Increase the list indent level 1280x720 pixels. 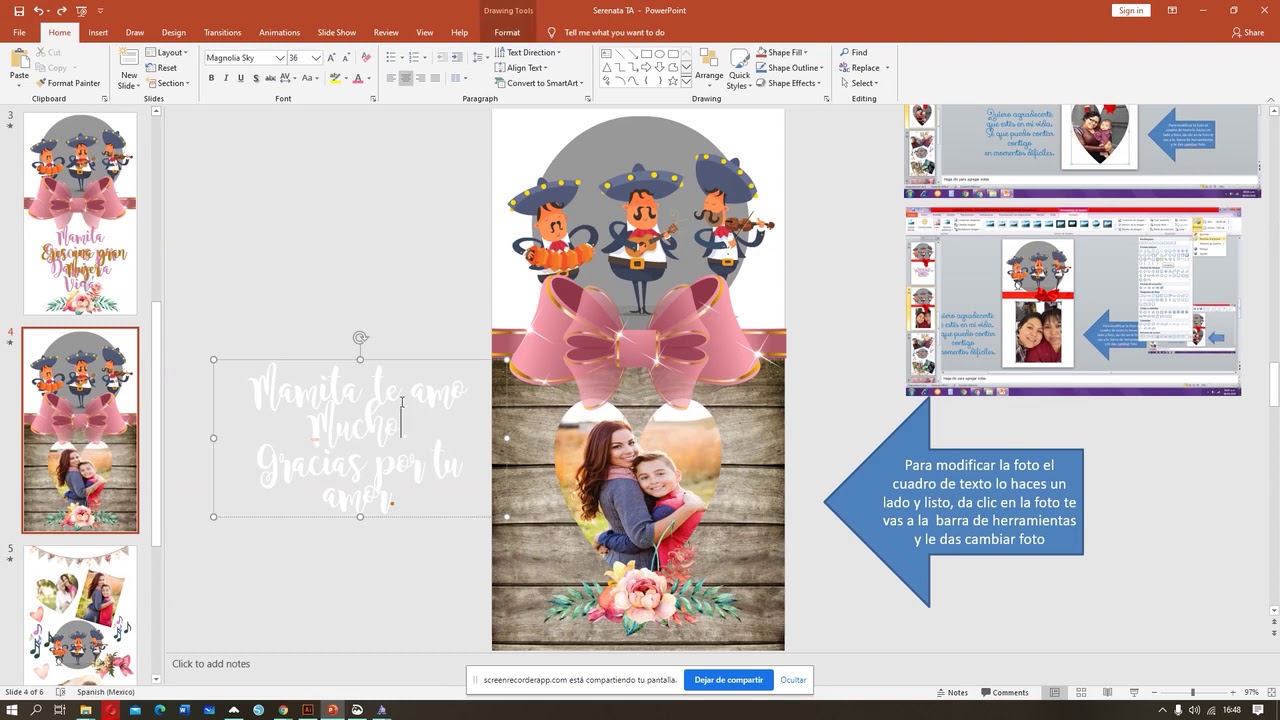[457, 57]
